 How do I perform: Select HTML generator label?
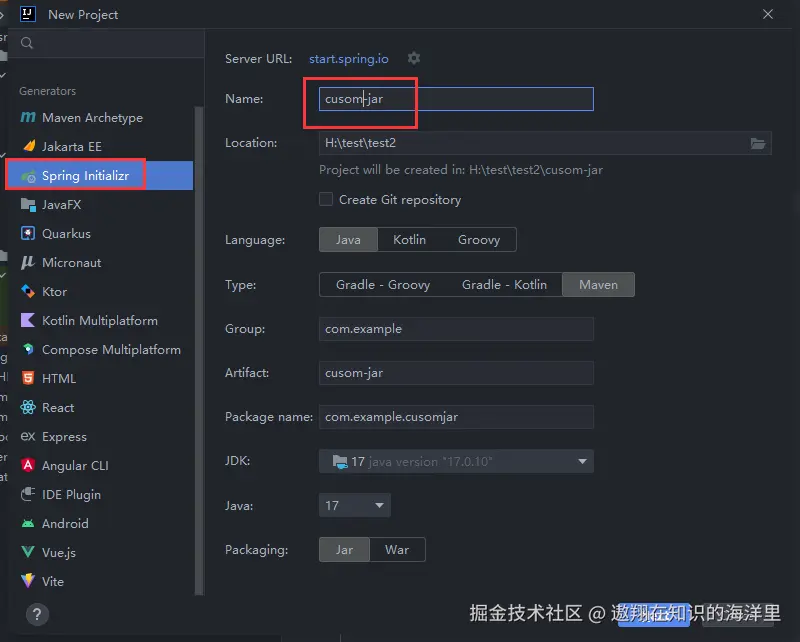coord(59,379)
